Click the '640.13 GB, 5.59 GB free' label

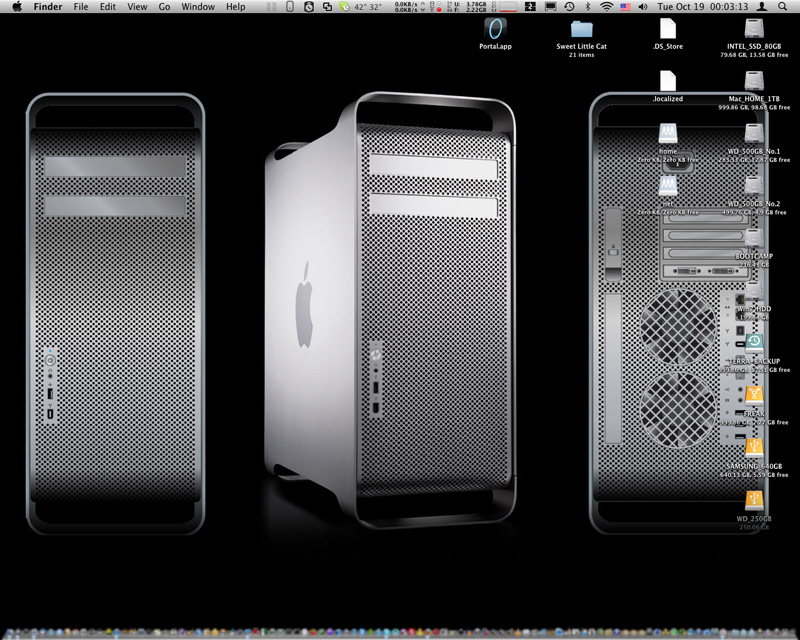click(x=754, y=475)
